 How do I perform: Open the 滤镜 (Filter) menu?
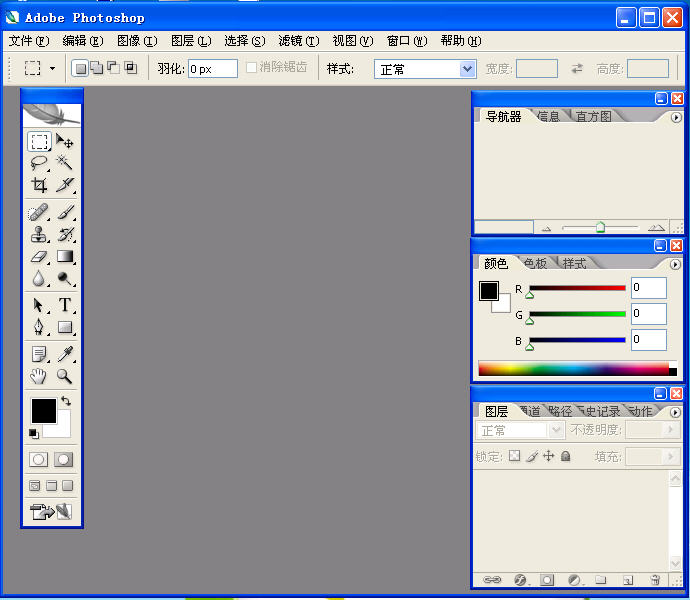click(298, 41)
